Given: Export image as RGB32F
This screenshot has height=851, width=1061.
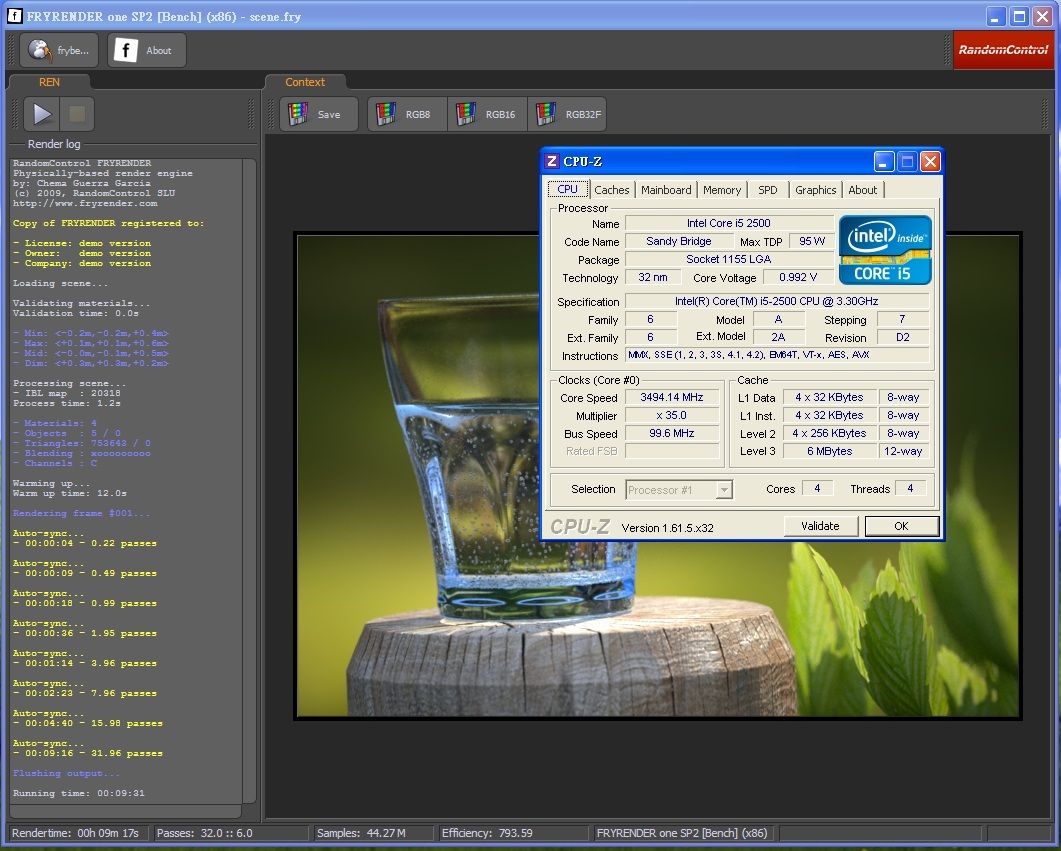Looking at the screenshot, I should [x=567, y=114].
